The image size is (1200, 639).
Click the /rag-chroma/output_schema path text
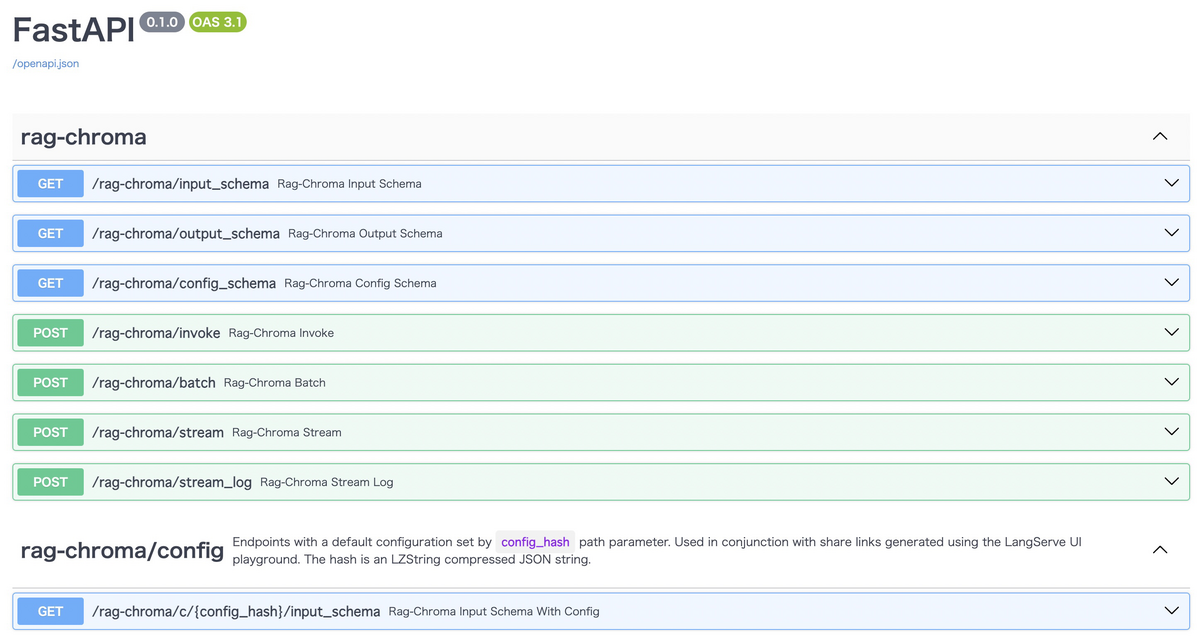(x=186, y=233)
